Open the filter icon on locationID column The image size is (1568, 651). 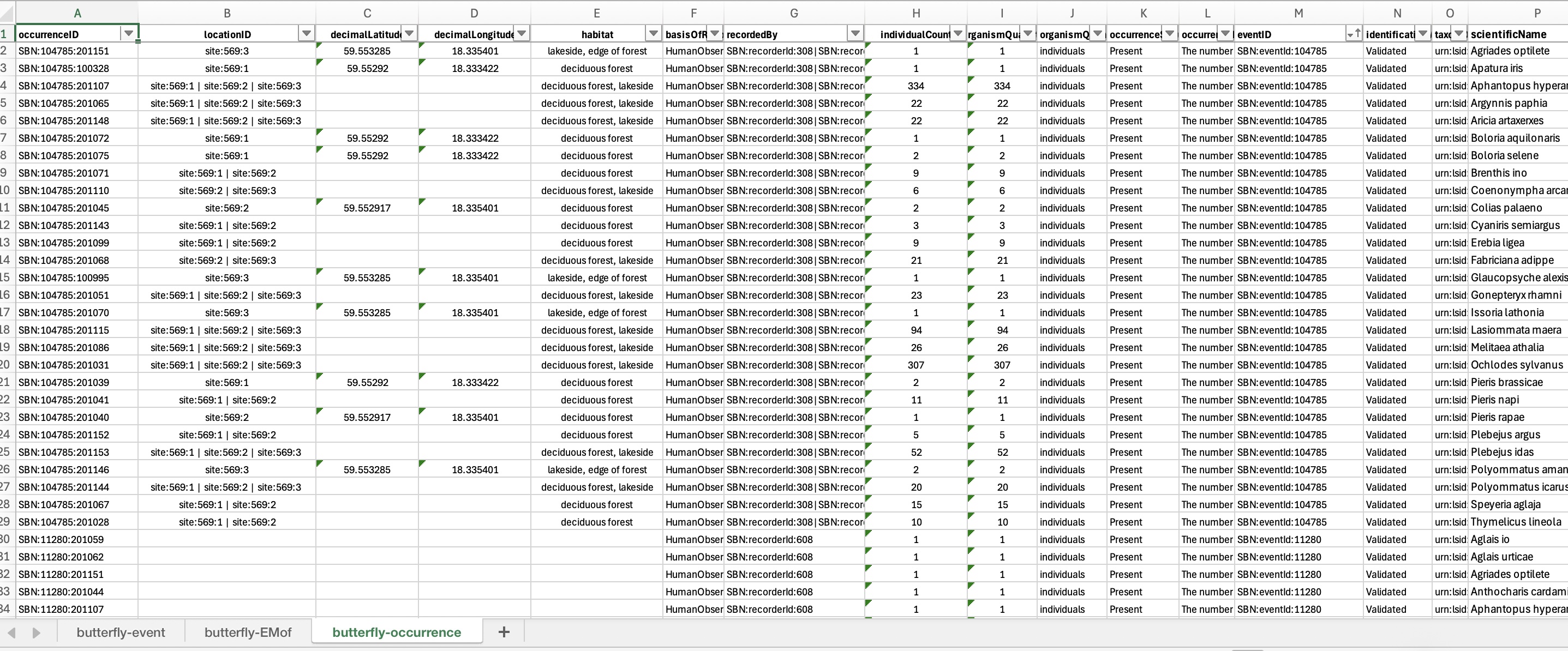click(306, 33)
